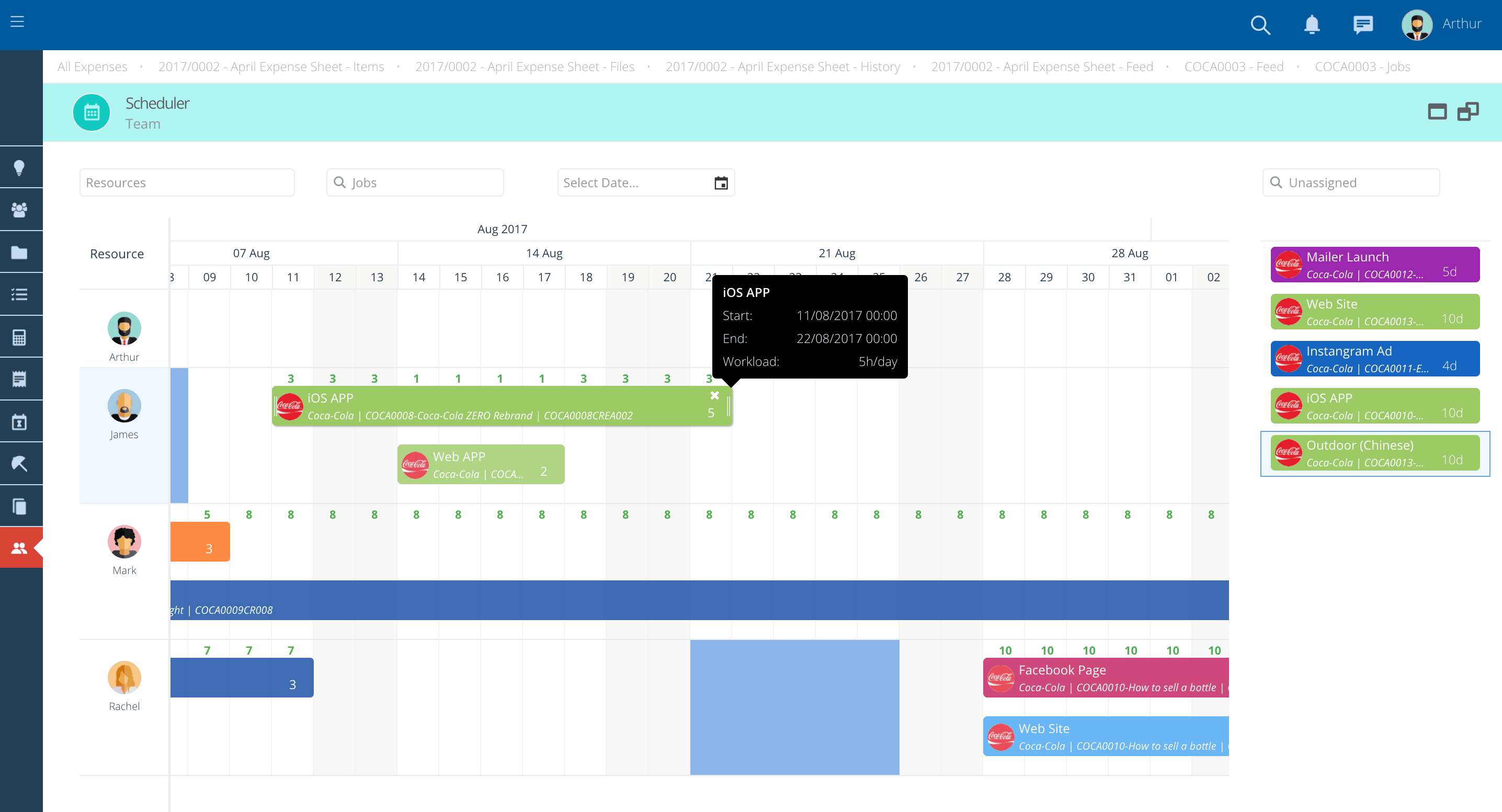Click Rachel's Web Site booking bar
This screenshot has height=812, width=1502.
pyautogui.click(x=1106, y=736)
